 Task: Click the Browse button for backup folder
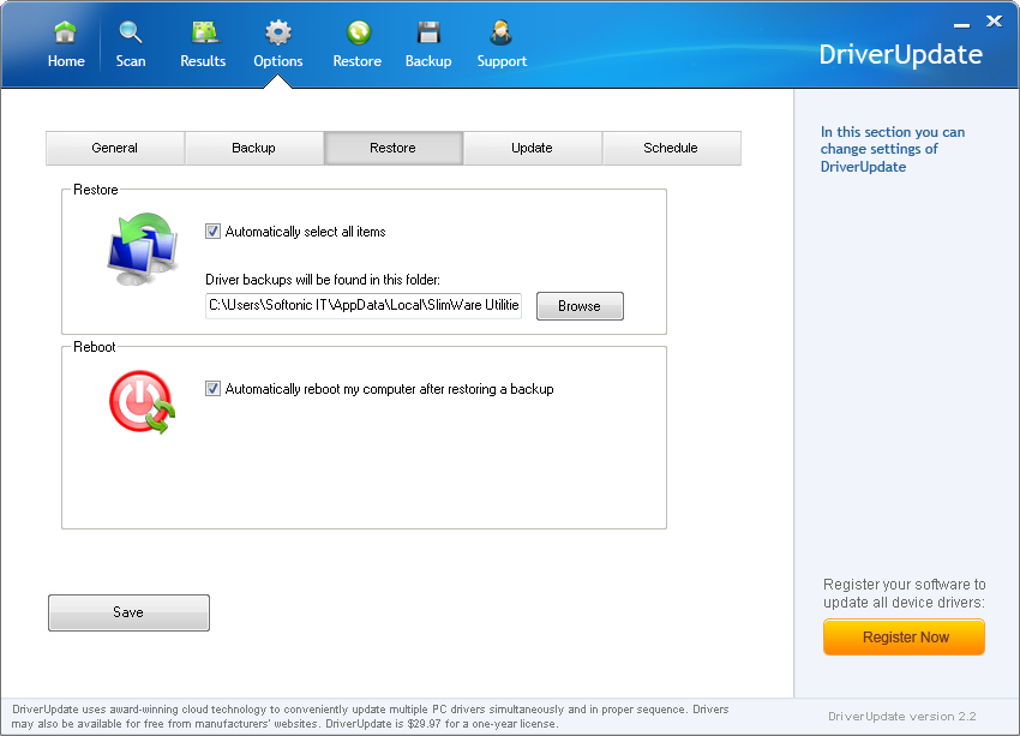tap(580, 306)
